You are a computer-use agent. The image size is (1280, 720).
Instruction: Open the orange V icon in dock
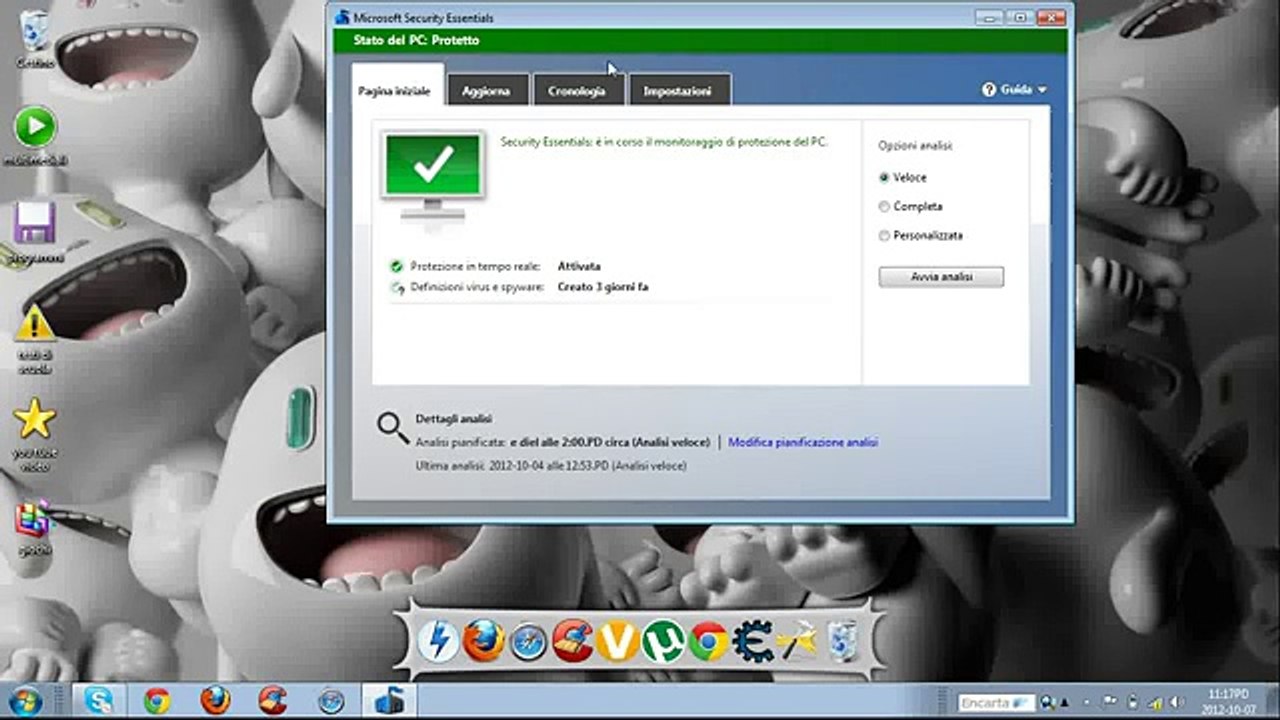[617, 641]
